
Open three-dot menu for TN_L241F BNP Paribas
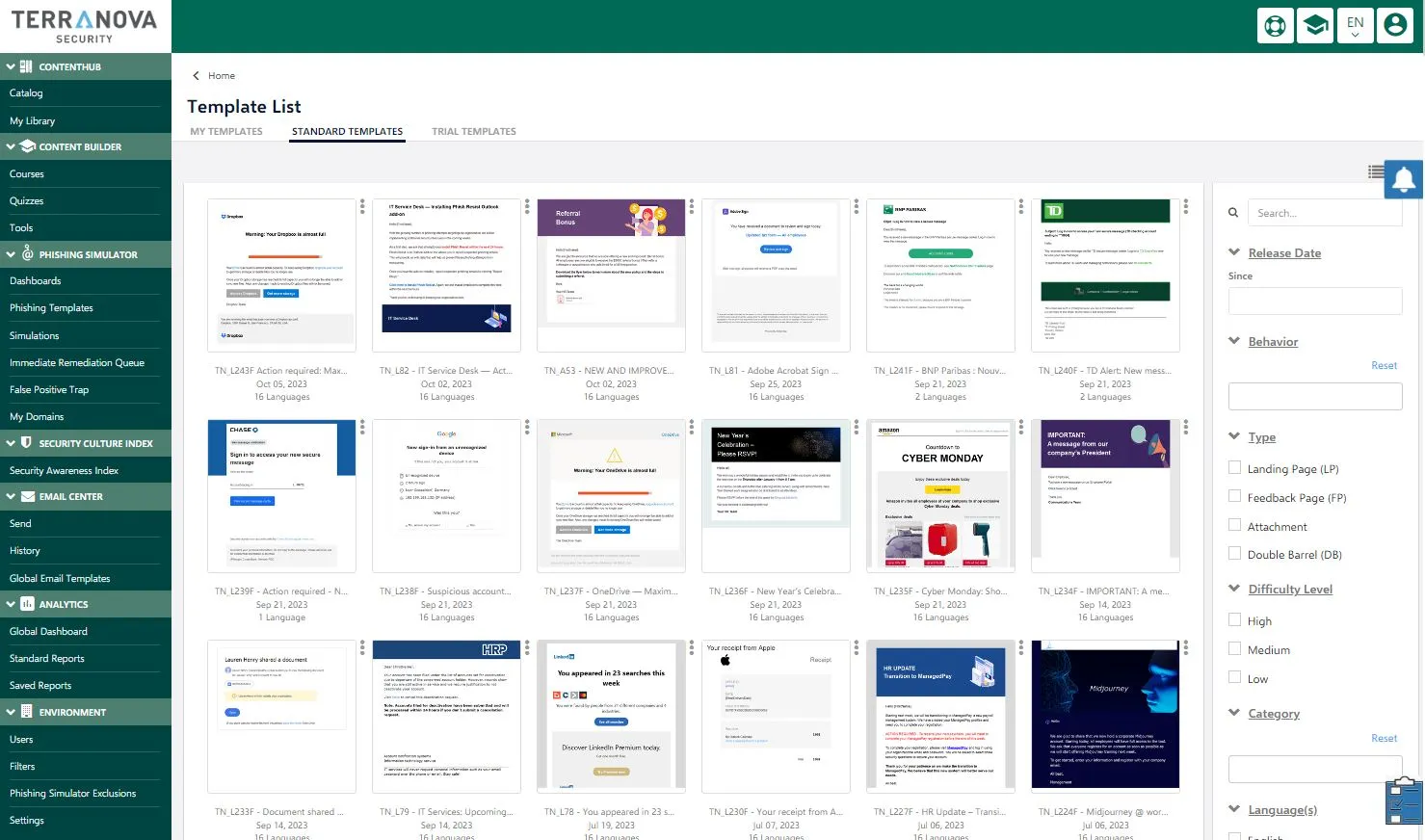point(1021,206)
